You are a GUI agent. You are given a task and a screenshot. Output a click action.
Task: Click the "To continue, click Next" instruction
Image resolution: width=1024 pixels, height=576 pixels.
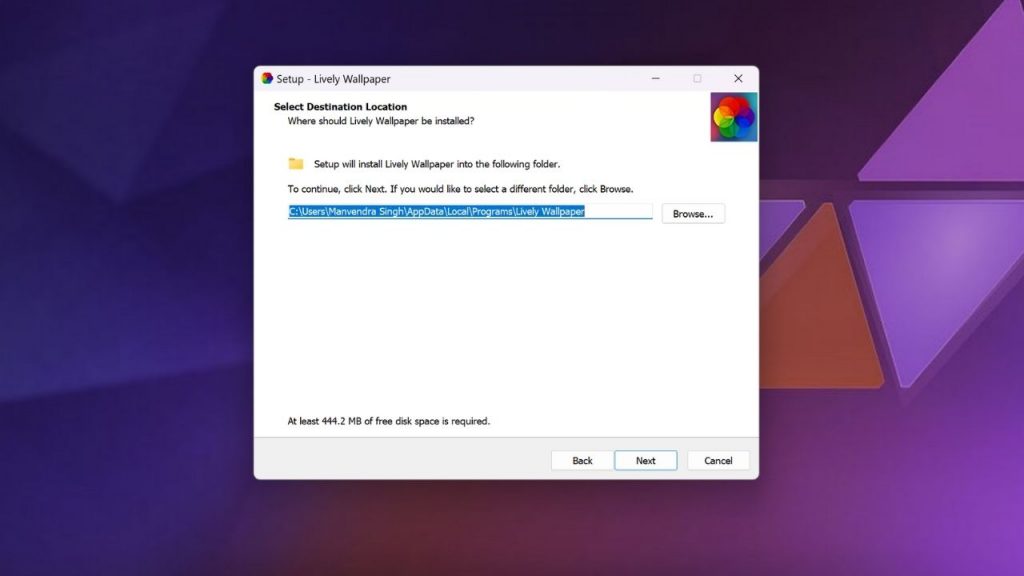point(460,189)
